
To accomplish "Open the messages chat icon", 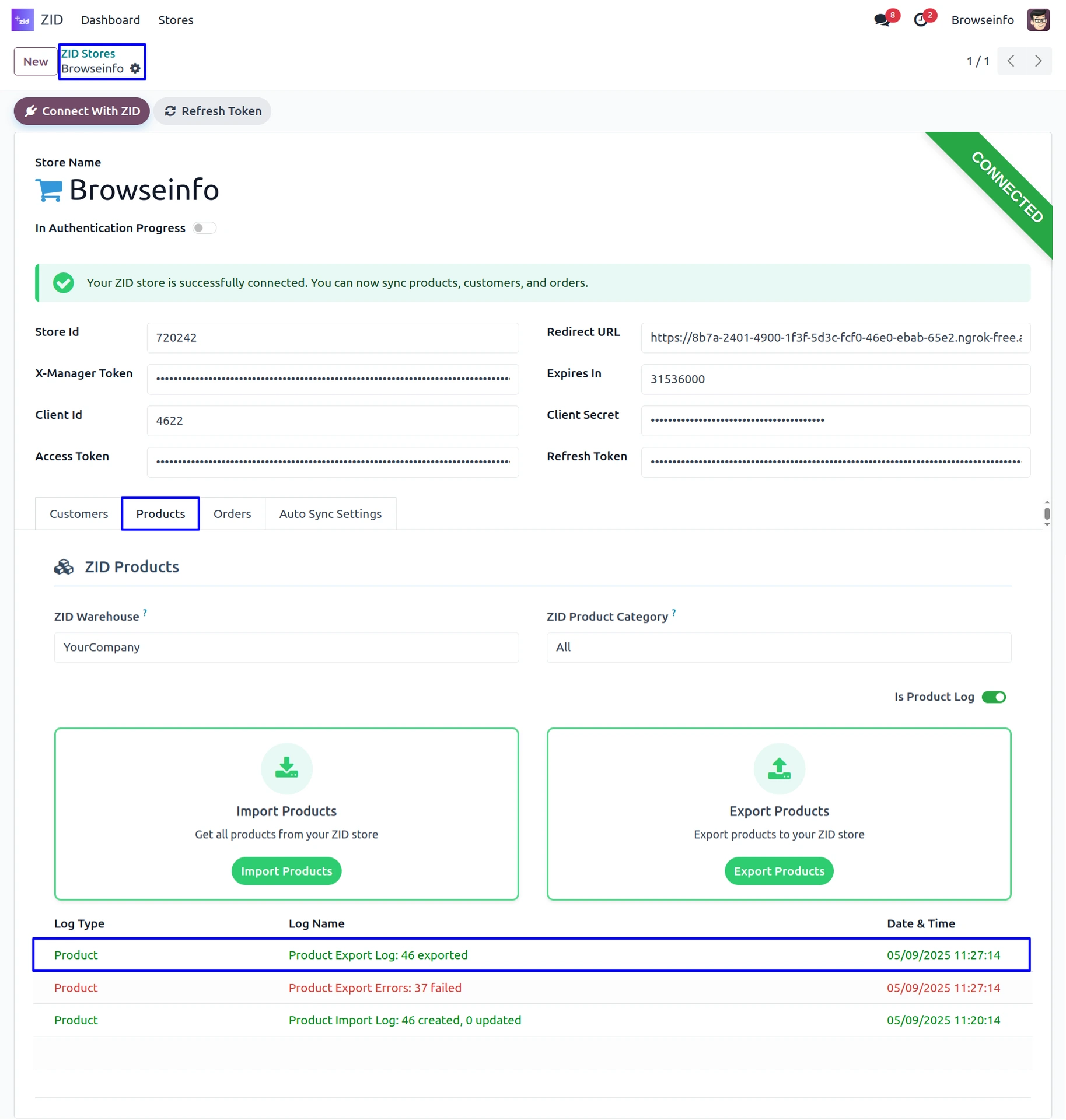I will pyautogui.click(x=882, y=20).
